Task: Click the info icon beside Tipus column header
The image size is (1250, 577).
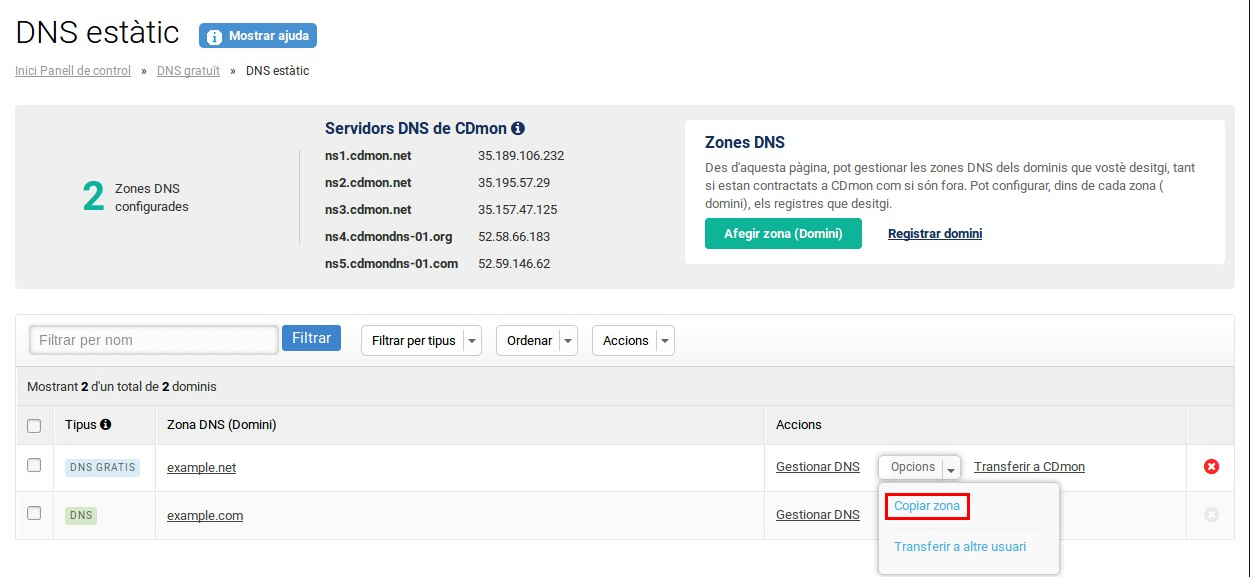Action: [x=106, y=425]
